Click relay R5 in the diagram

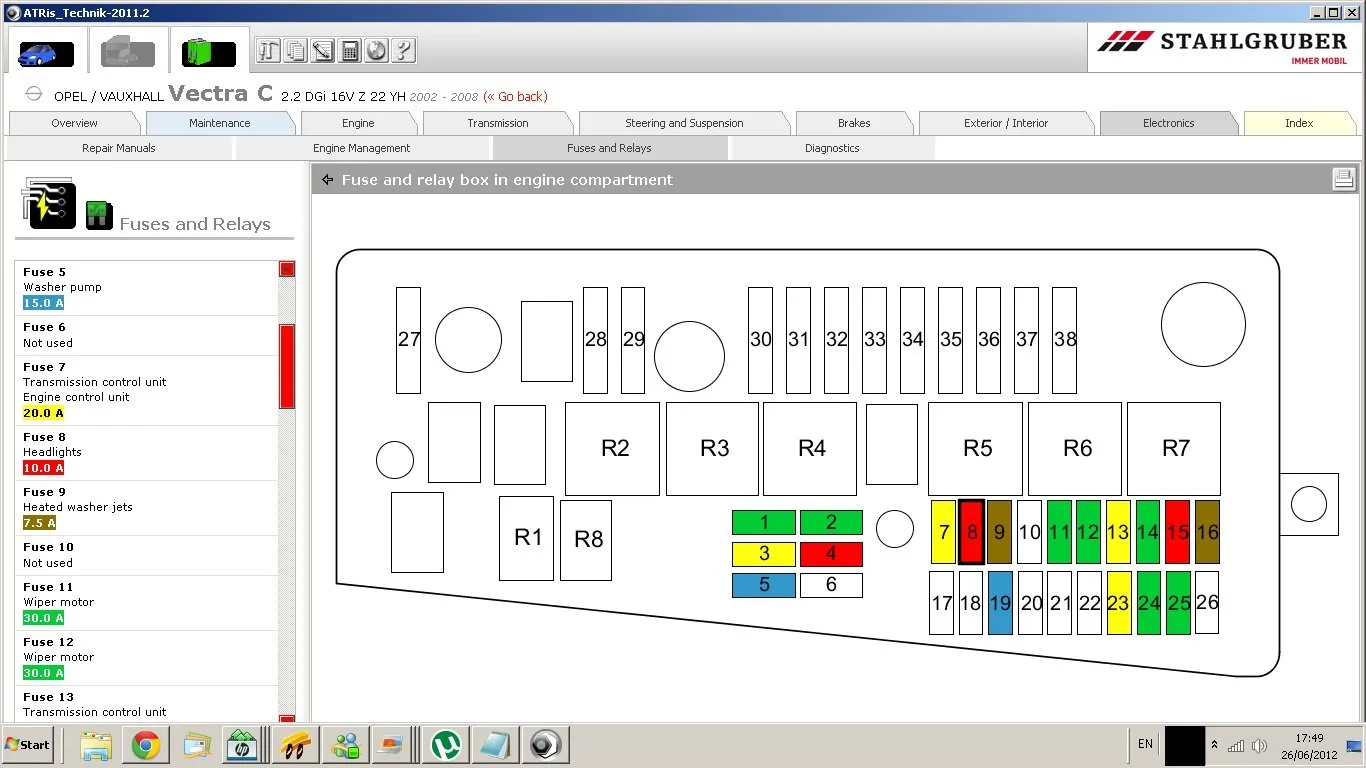click(976, 449)
